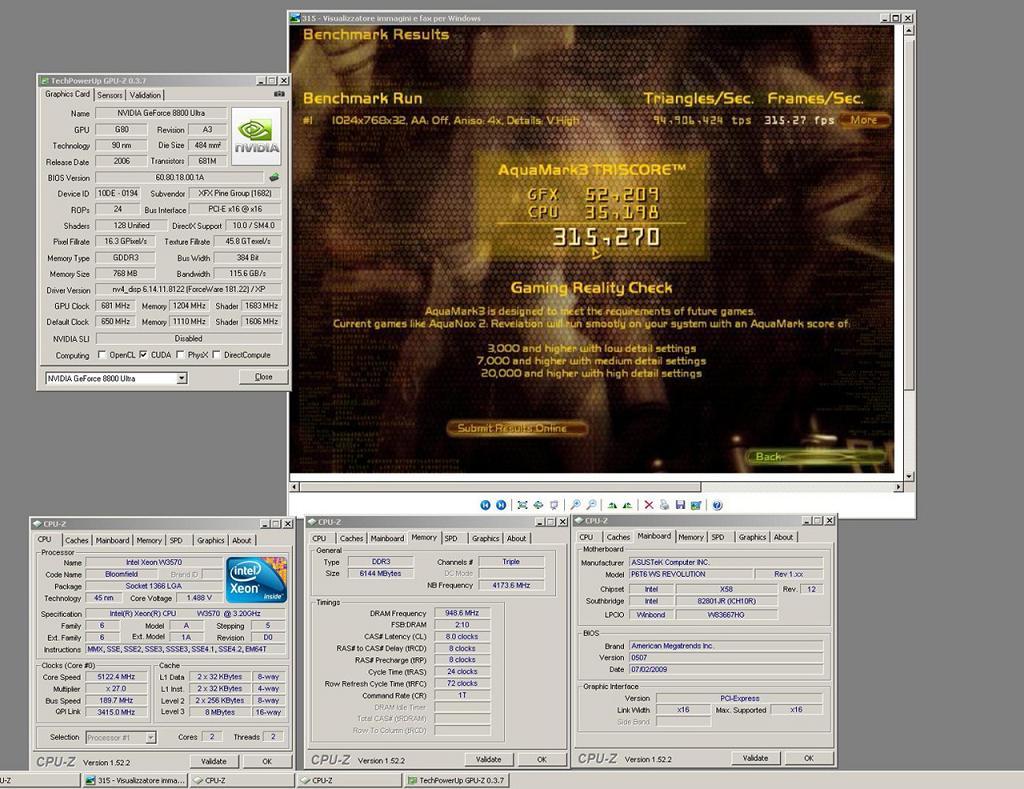Click Validate in the middle CPU-Z memory window
1024x789 pixels.
point(488,760)
